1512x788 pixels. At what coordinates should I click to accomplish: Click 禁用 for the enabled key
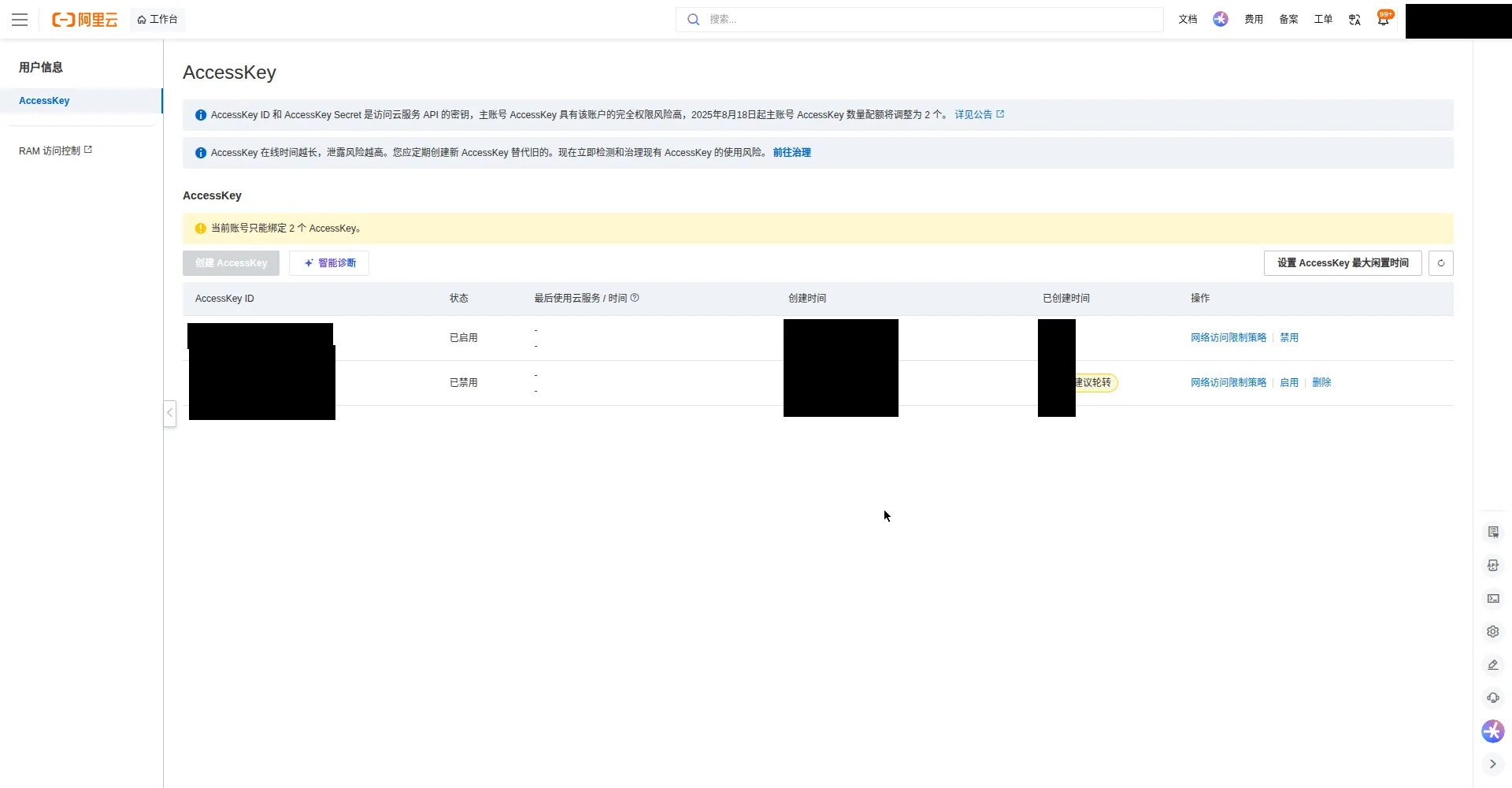pyautogui.click(x=1289, y=337)
